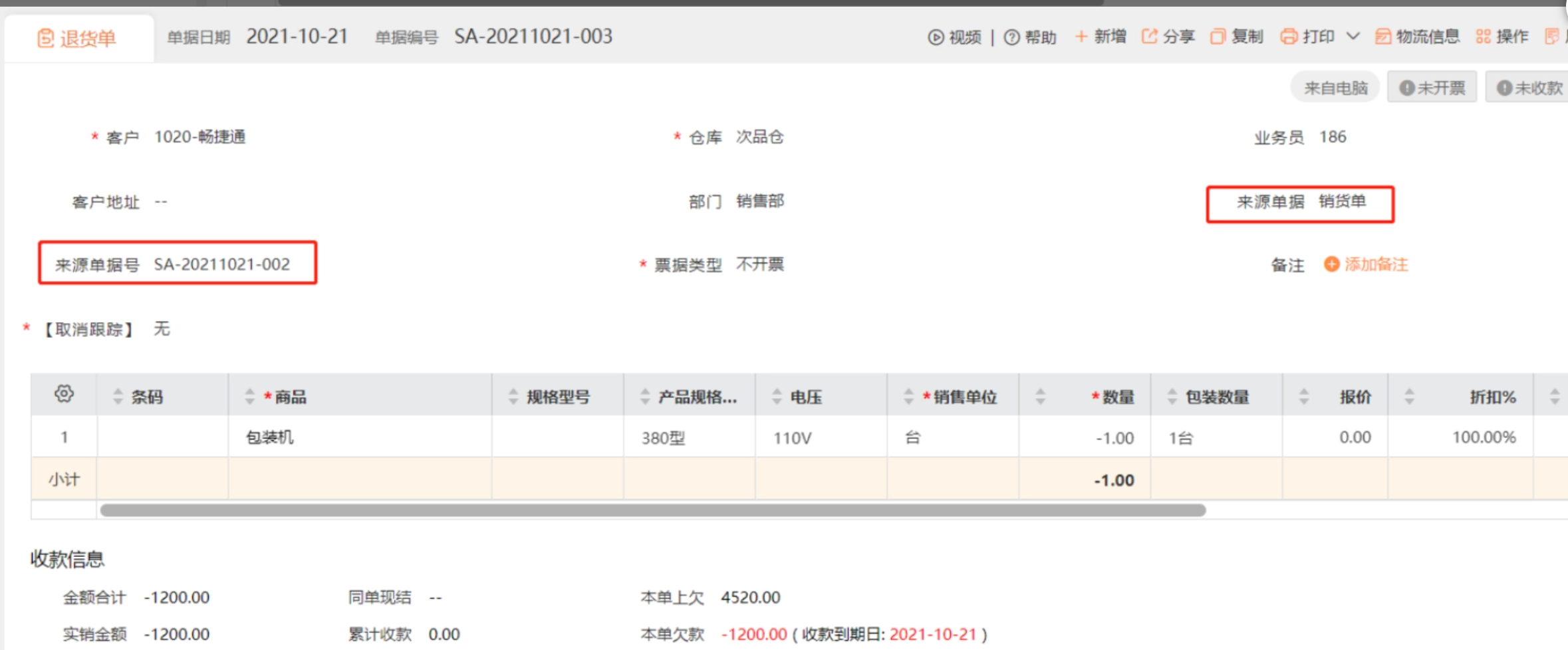
Task: Open the video tutorial icon
Action: coord(936,37)
